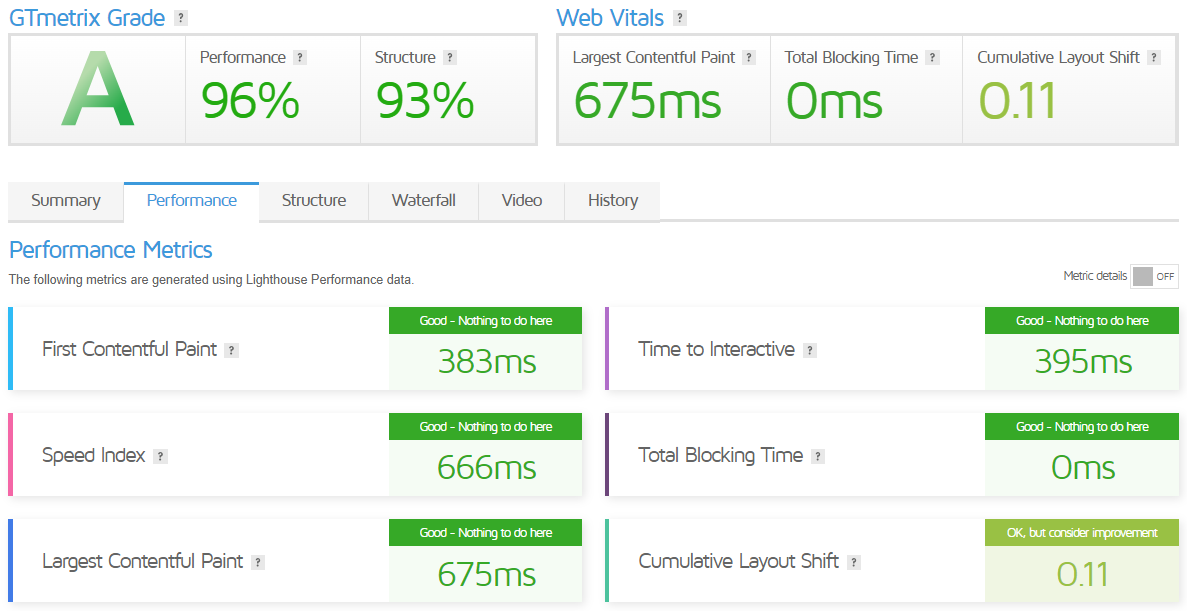The height and width of the screenshot is (611, 1187).
Task: Click help icon beside Web Vitals heading
Action: click(x=680, y=18)
